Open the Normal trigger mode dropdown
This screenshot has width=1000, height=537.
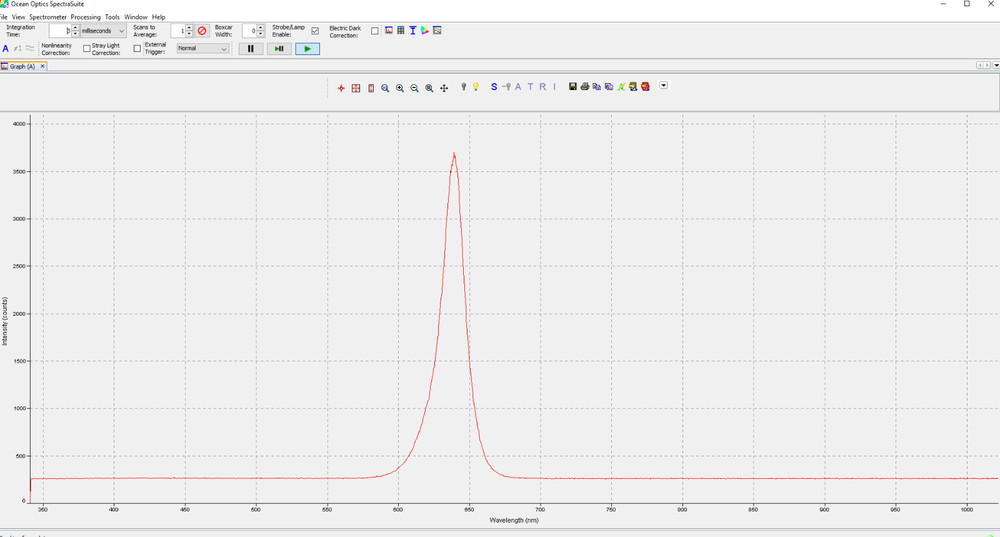[x=203, y=48]
